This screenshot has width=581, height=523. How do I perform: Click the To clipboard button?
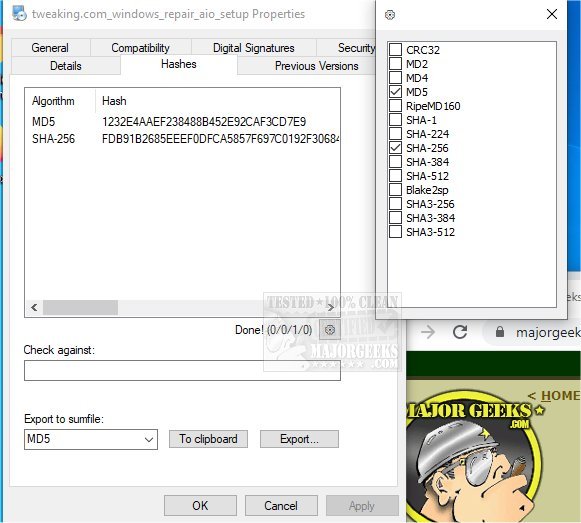pyautogui.click(x=208, y=439)
